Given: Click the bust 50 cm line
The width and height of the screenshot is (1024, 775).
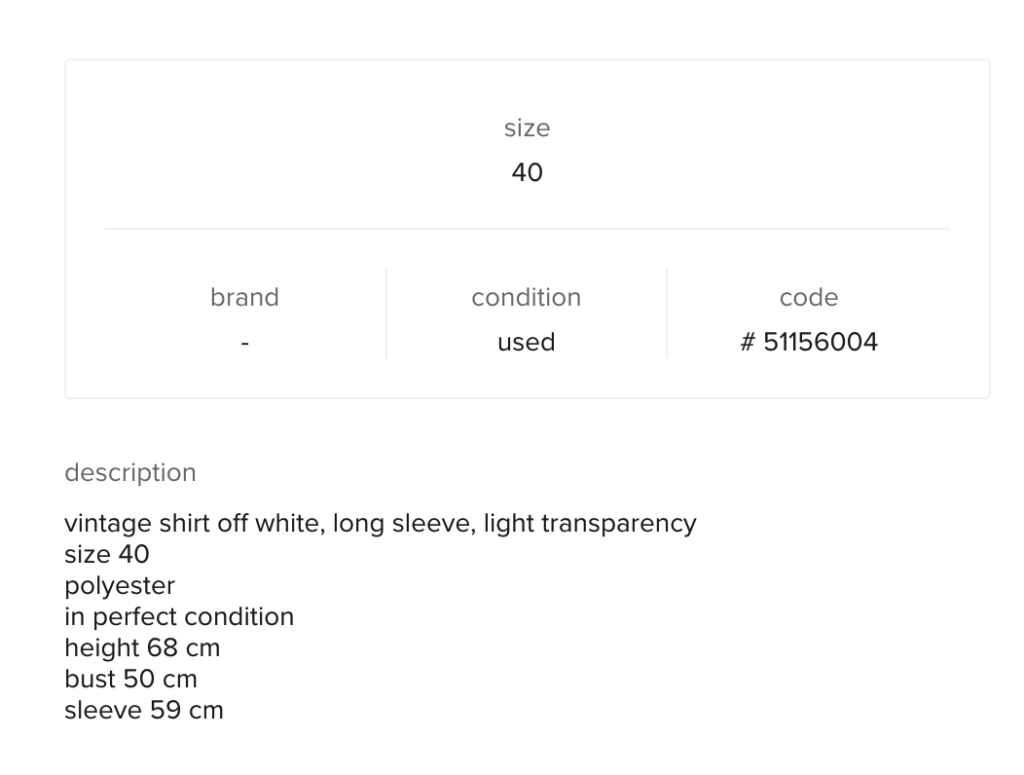Looking at the screenshot, I should point(130,680).
